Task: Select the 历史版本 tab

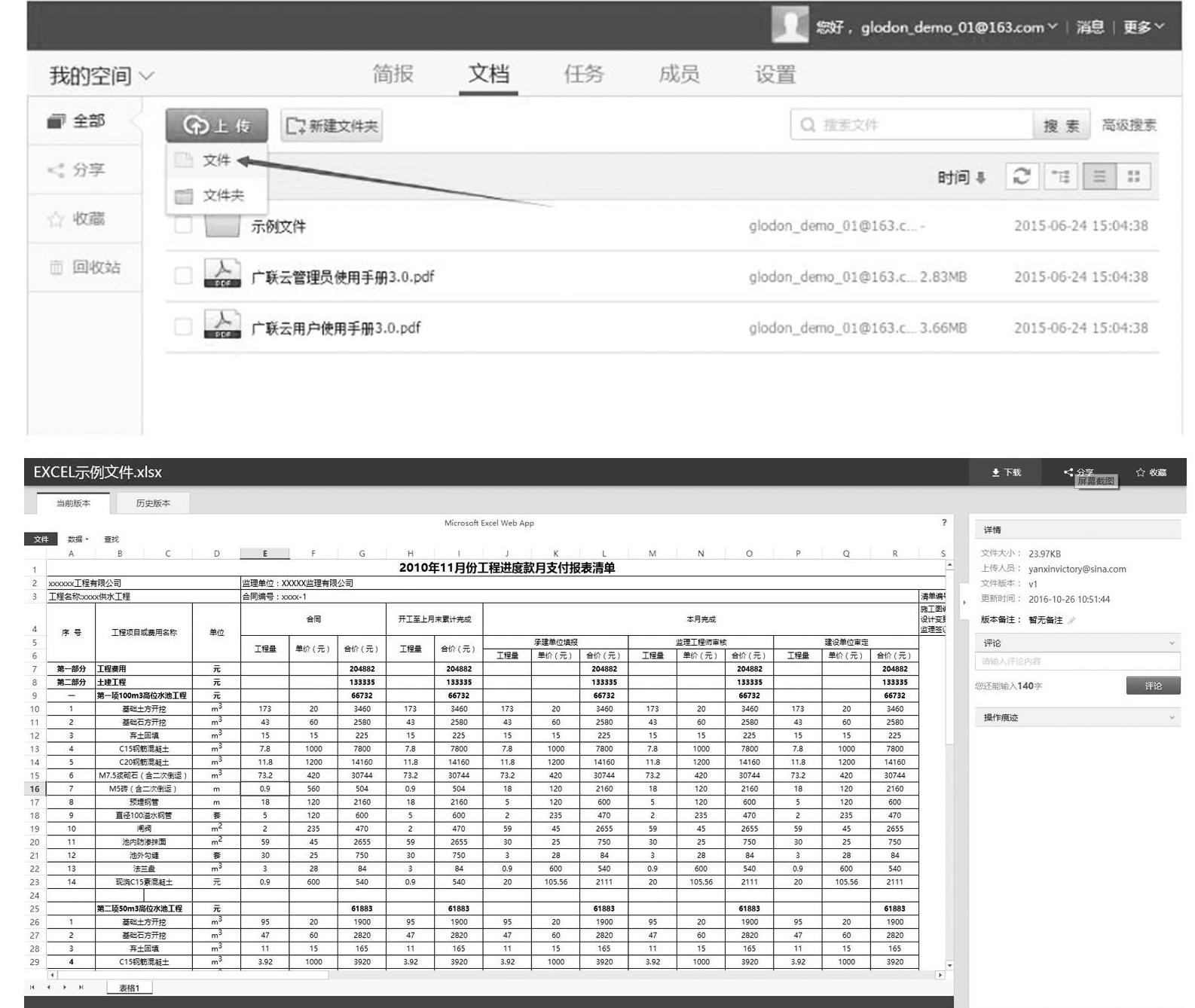Action: 153,503
